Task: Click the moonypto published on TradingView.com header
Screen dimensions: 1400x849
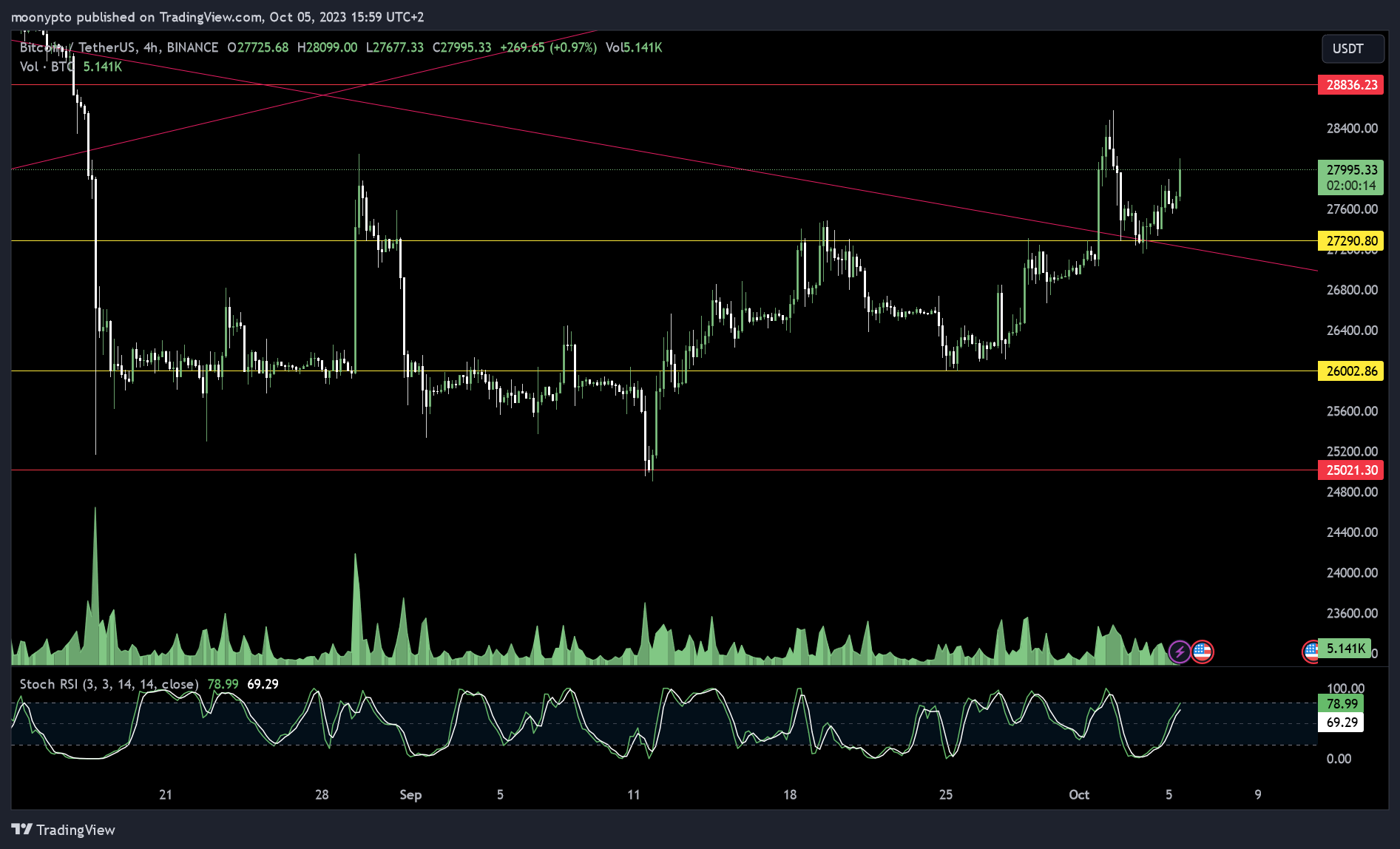Action: point(217,16)
